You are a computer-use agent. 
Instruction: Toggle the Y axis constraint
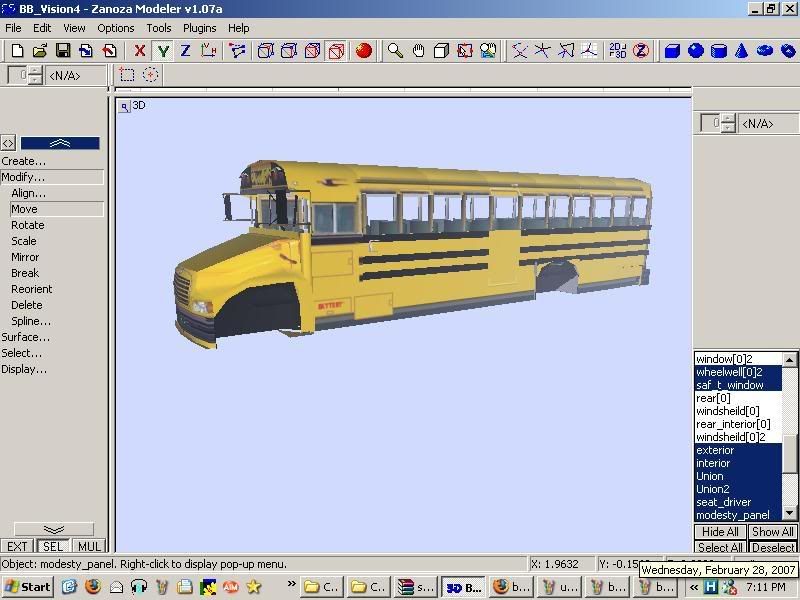point(163,51)
